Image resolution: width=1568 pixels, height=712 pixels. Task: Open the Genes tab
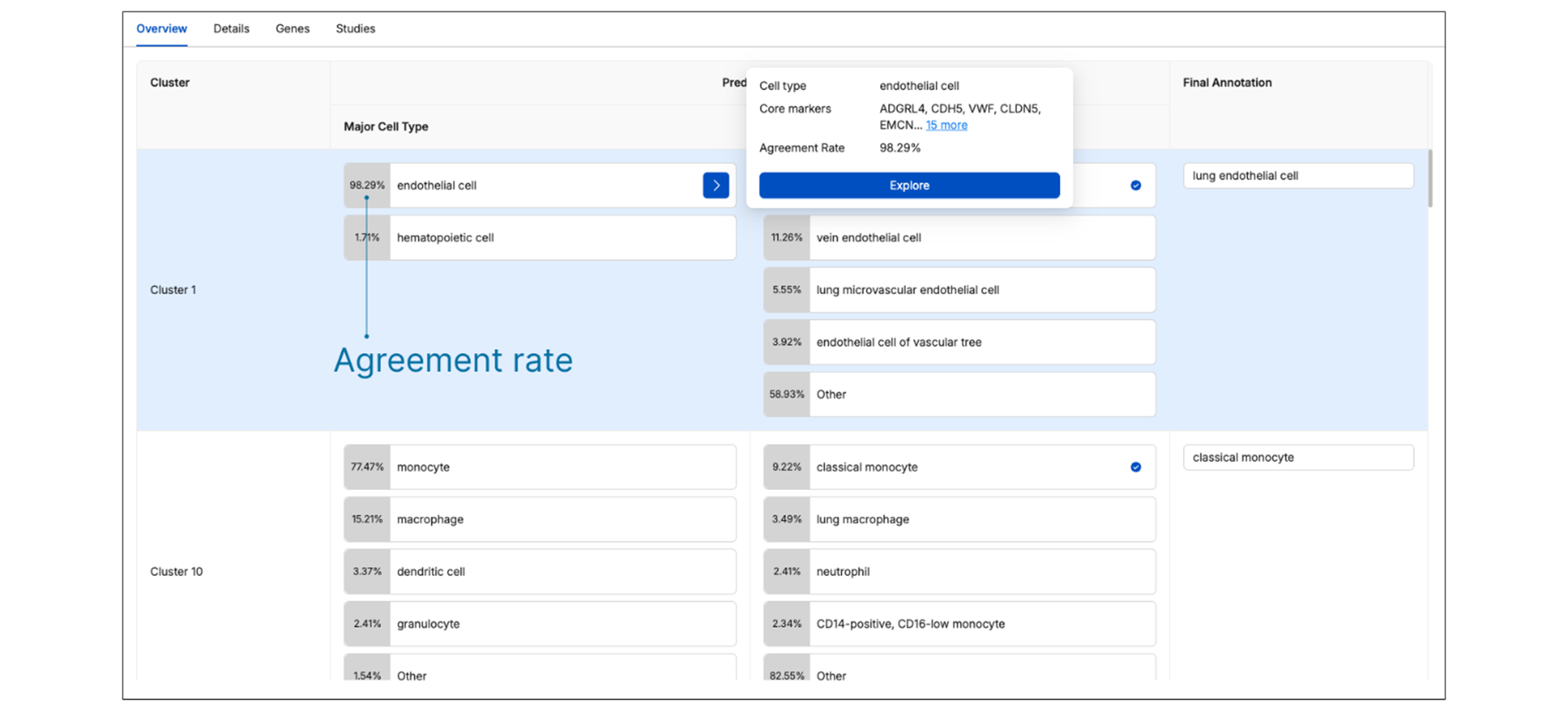292,29
